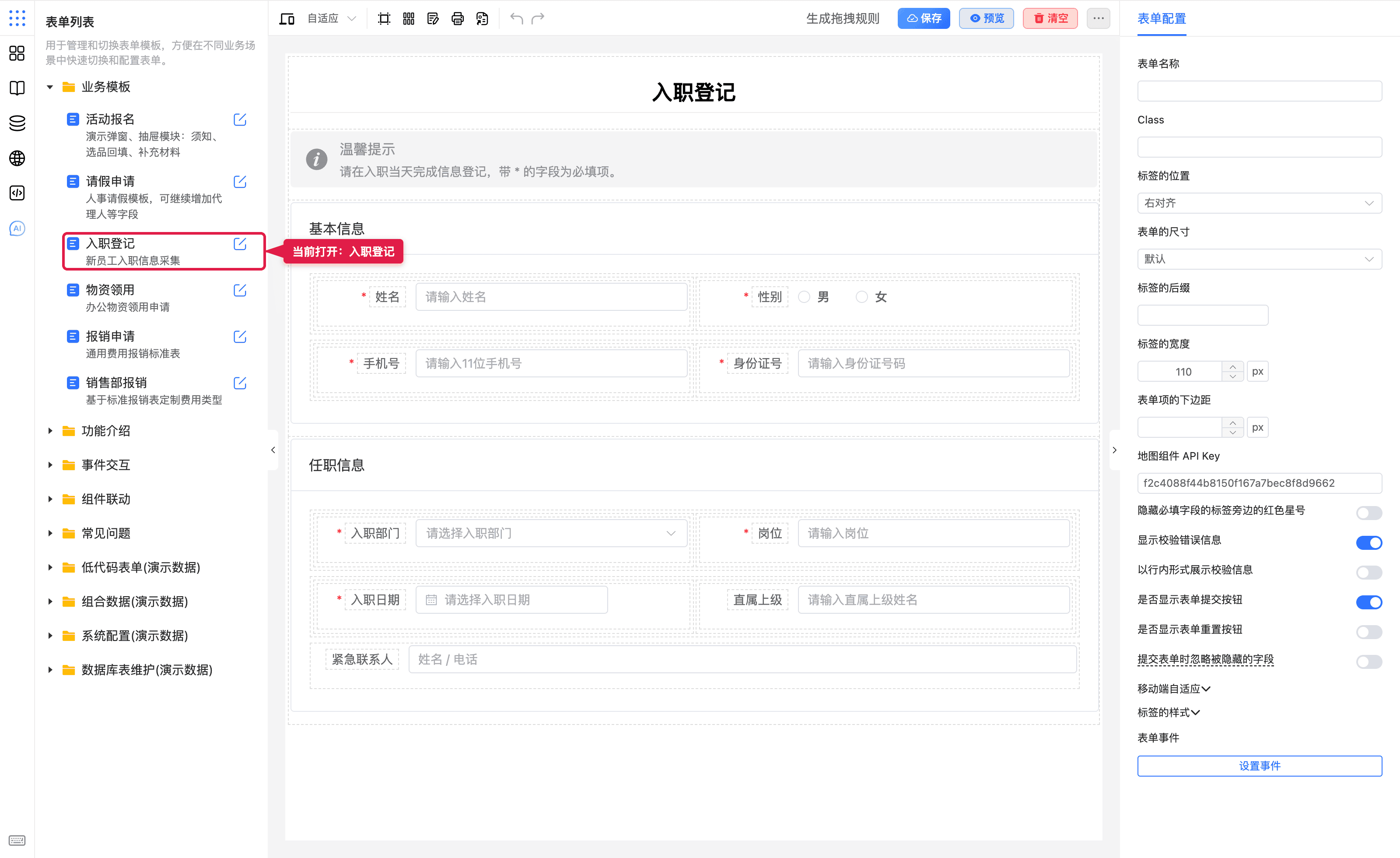
Task: Open the 请选择入职日期 date picker
Action: (511, 600)
